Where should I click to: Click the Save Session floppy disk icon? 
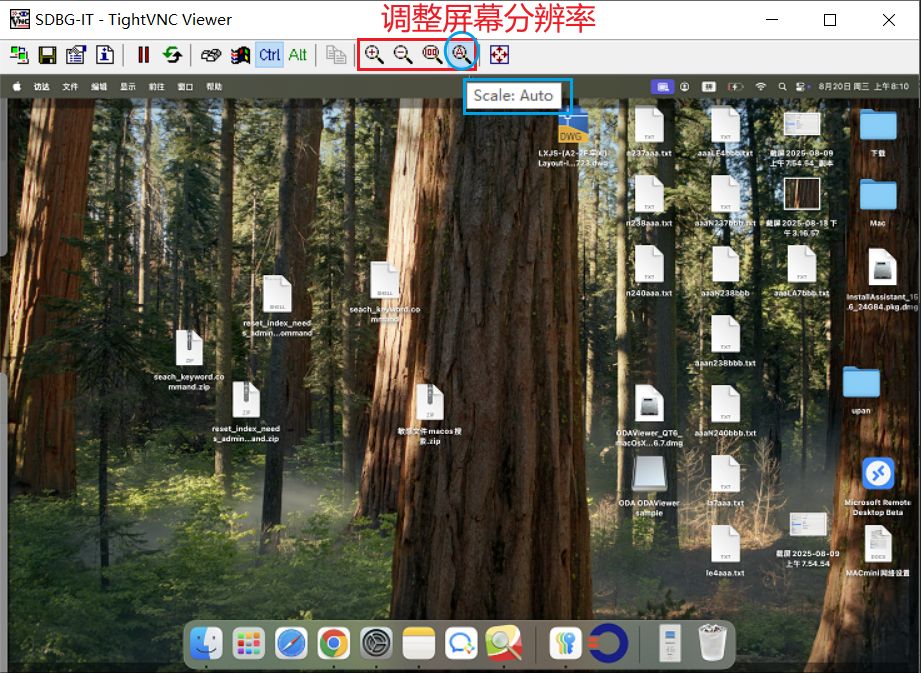pos(48,55)
